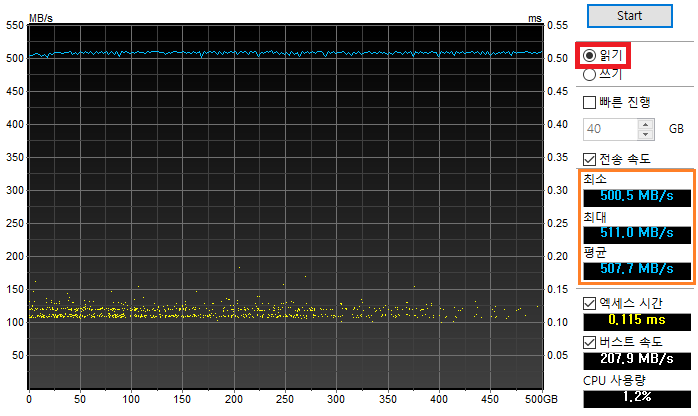Click the CPU 사용량 label
The height and width of the screenshot is (416, 698).
[614, 381]
